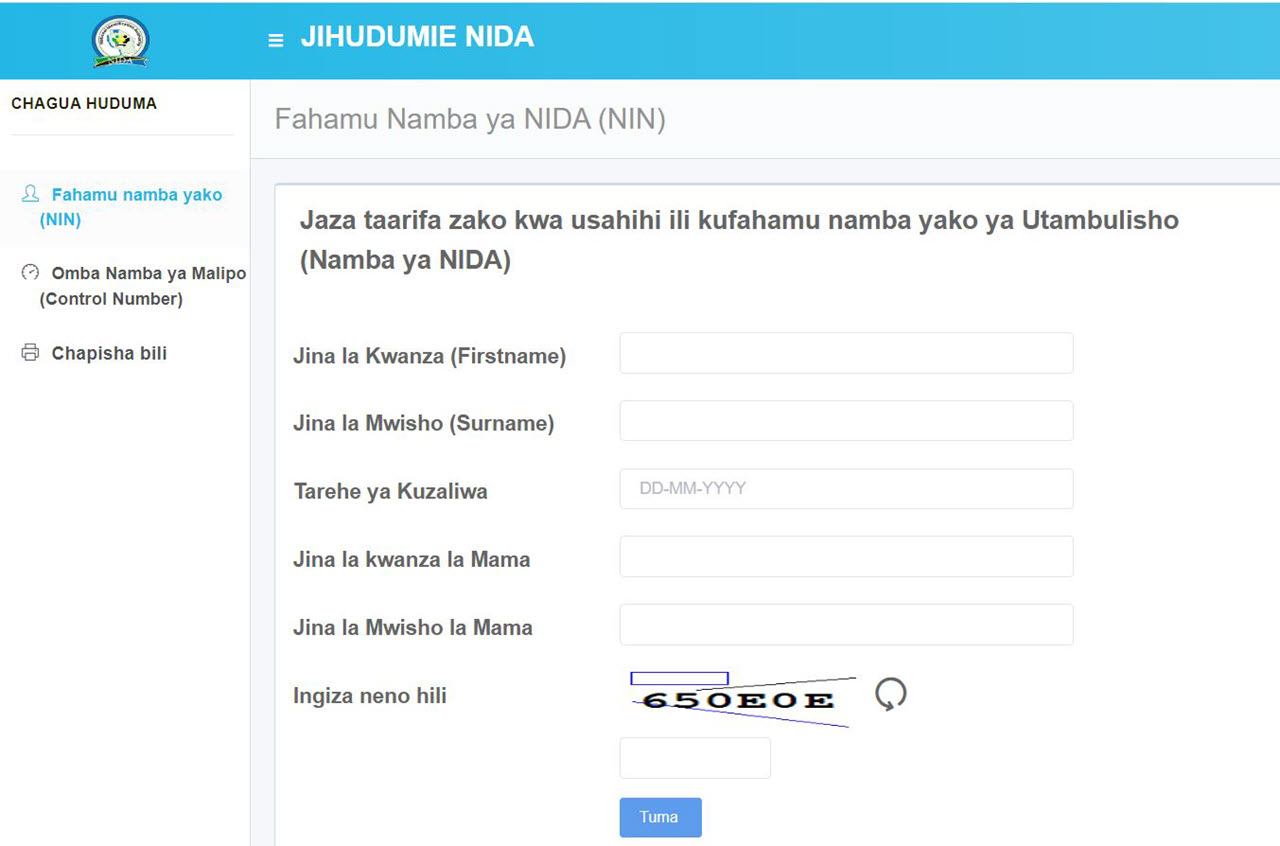Click the printer icon beside Chapisha bili
Viewport: 1280px width, 846px height.
coord(30,353)
